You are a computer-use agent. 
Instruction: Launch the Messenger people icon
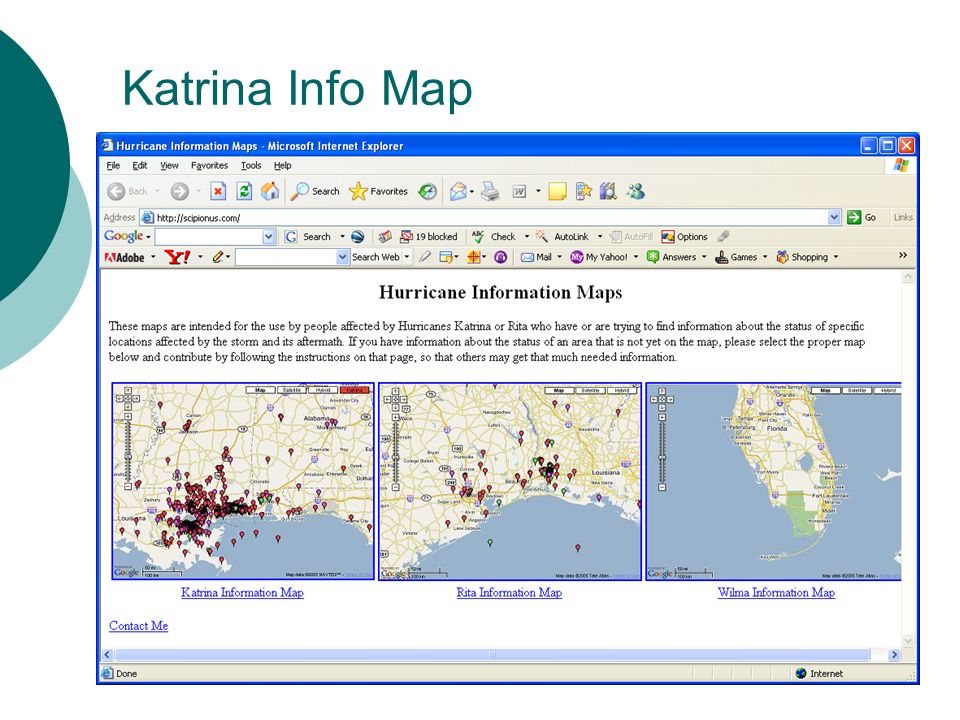(x=636, y=192)
